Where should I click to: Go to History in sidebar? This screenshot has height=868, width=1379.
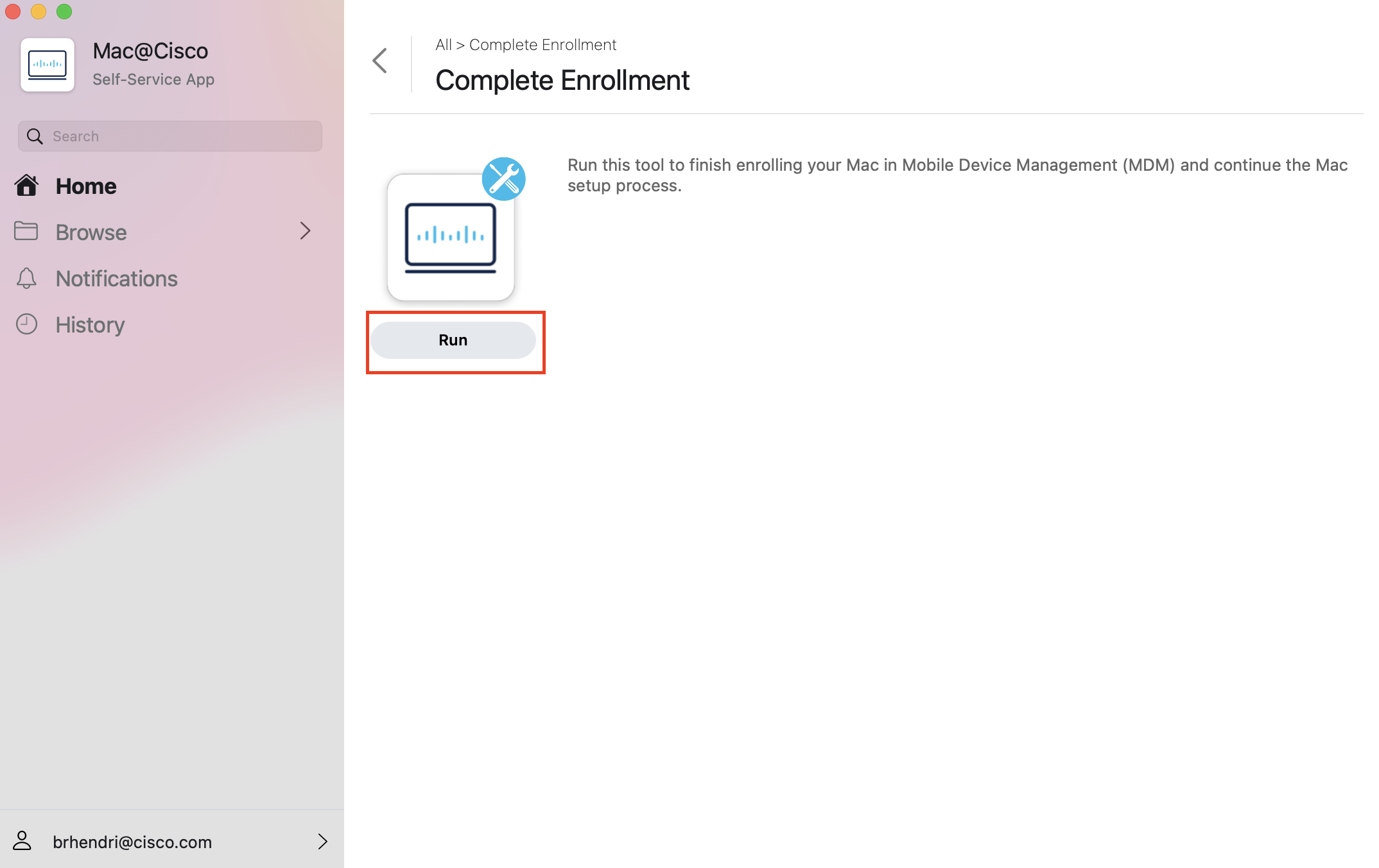pyautogui.click(x=90, y=325)
